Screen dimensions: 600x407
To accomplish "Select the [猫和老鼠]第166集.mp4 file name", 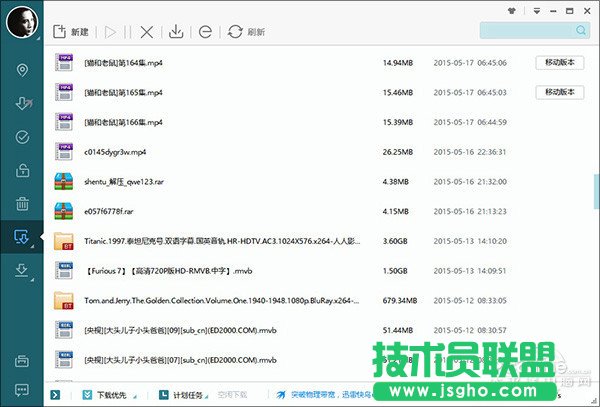I will 123,122.
